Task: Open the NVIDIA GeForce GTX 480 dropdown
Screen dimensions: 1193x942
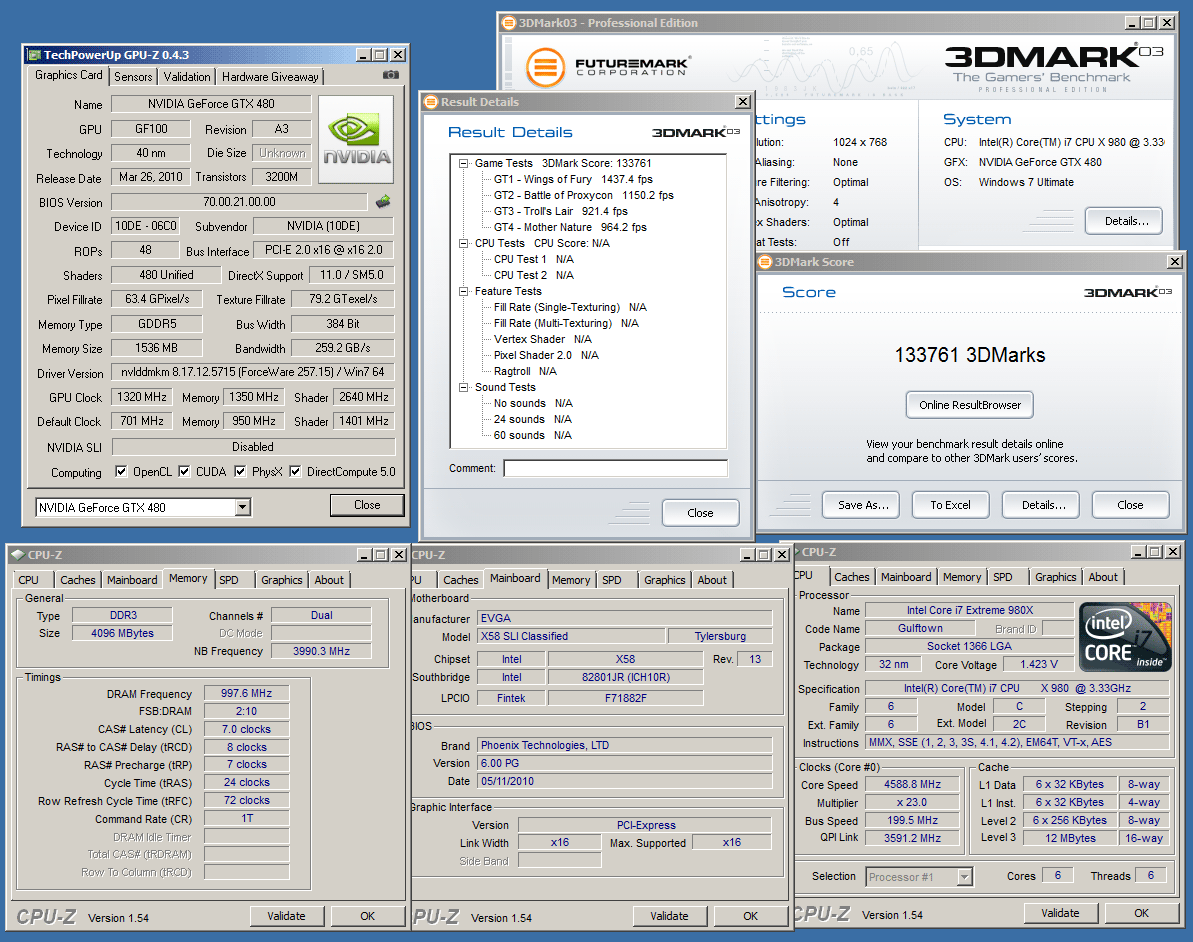Action: [x=242, y=508]
